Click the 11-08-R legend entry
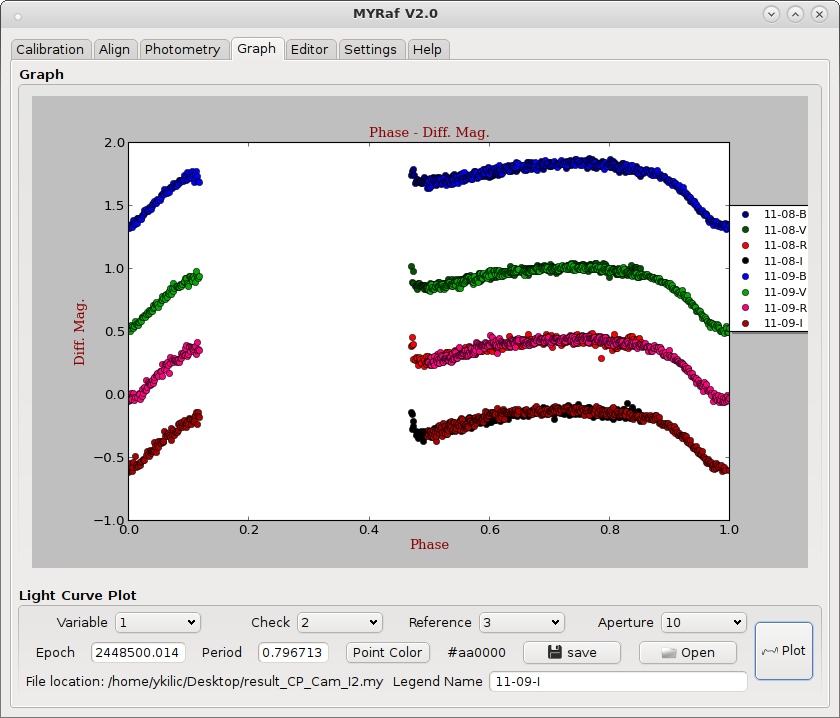 coord(774,245)
